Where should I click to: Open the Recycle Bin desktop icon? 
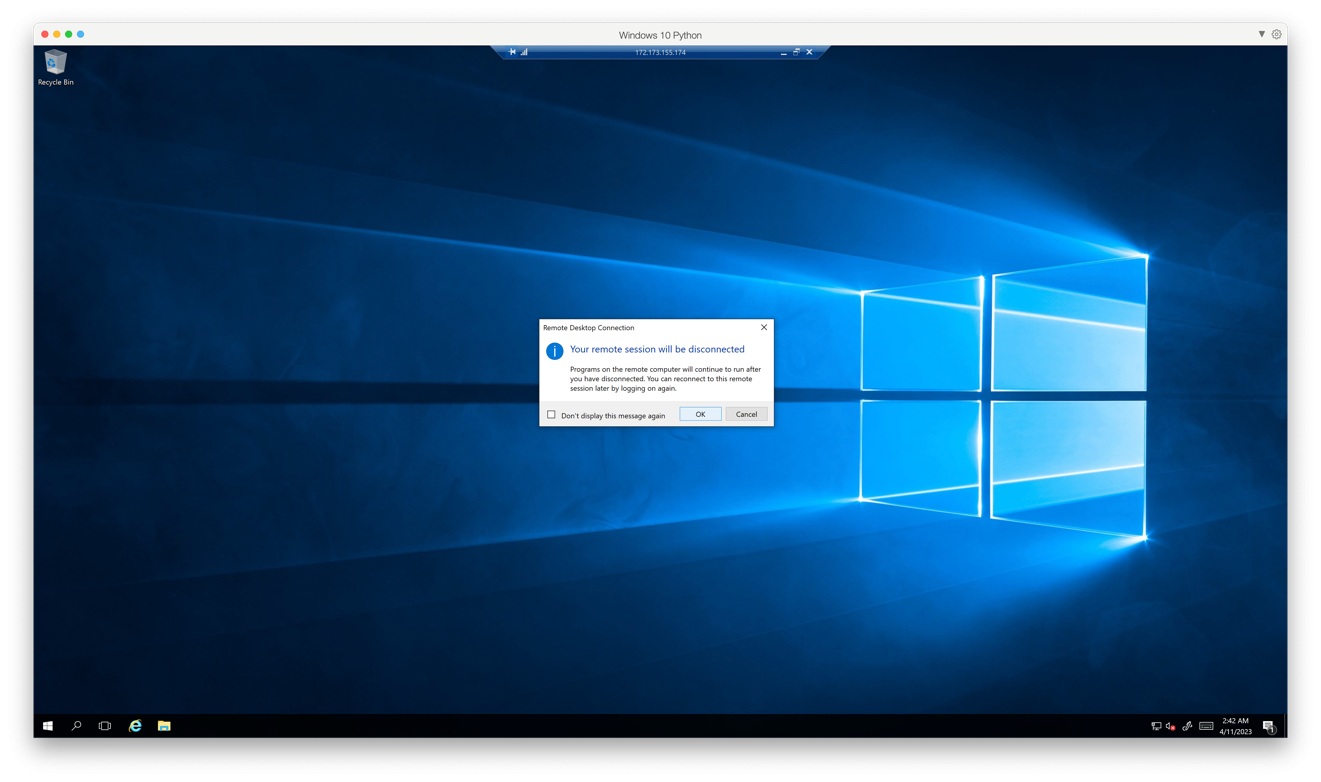55,68
